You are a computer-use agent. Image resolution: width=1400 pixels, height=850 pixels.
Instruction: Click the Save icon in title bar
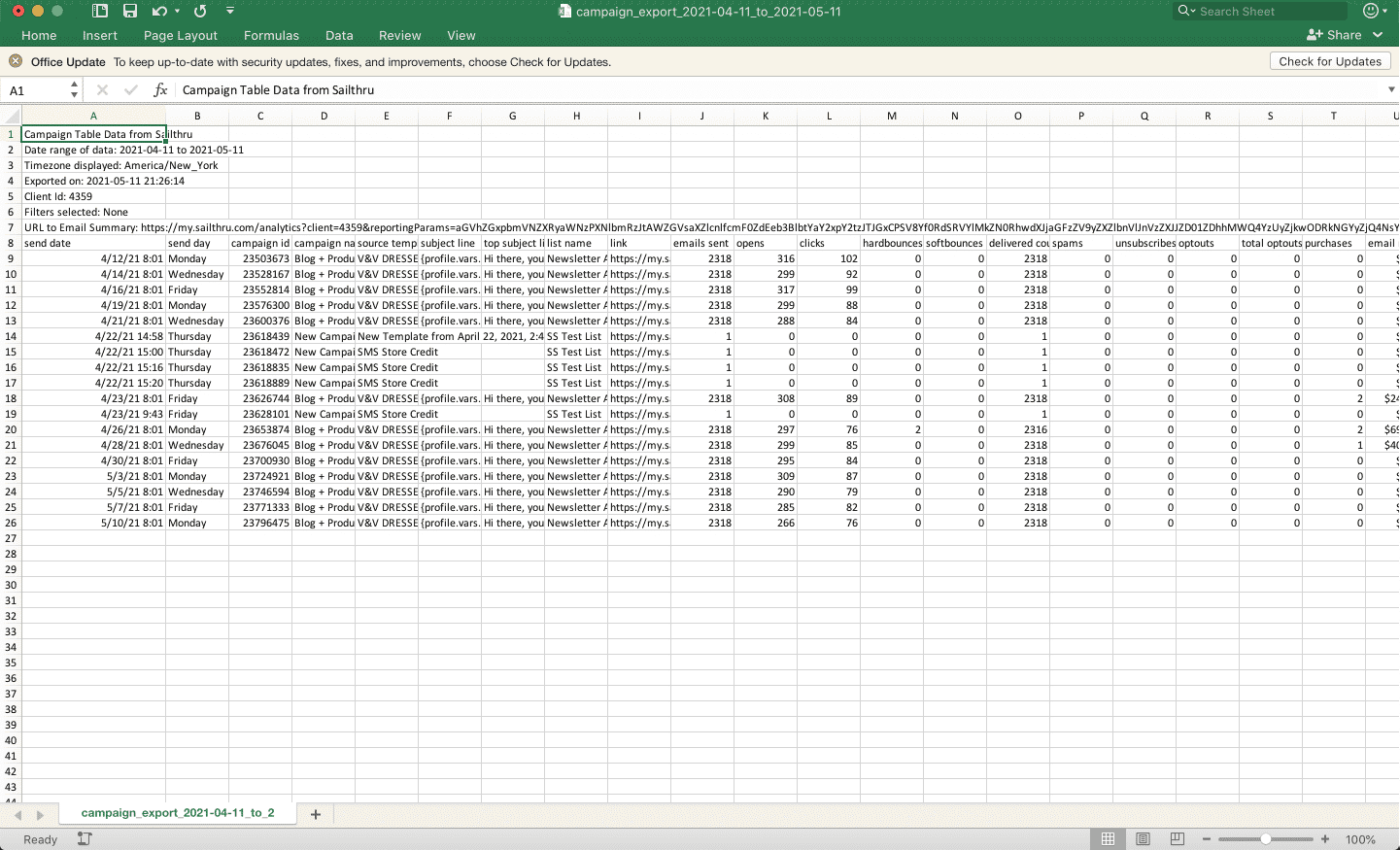point(130,11)
